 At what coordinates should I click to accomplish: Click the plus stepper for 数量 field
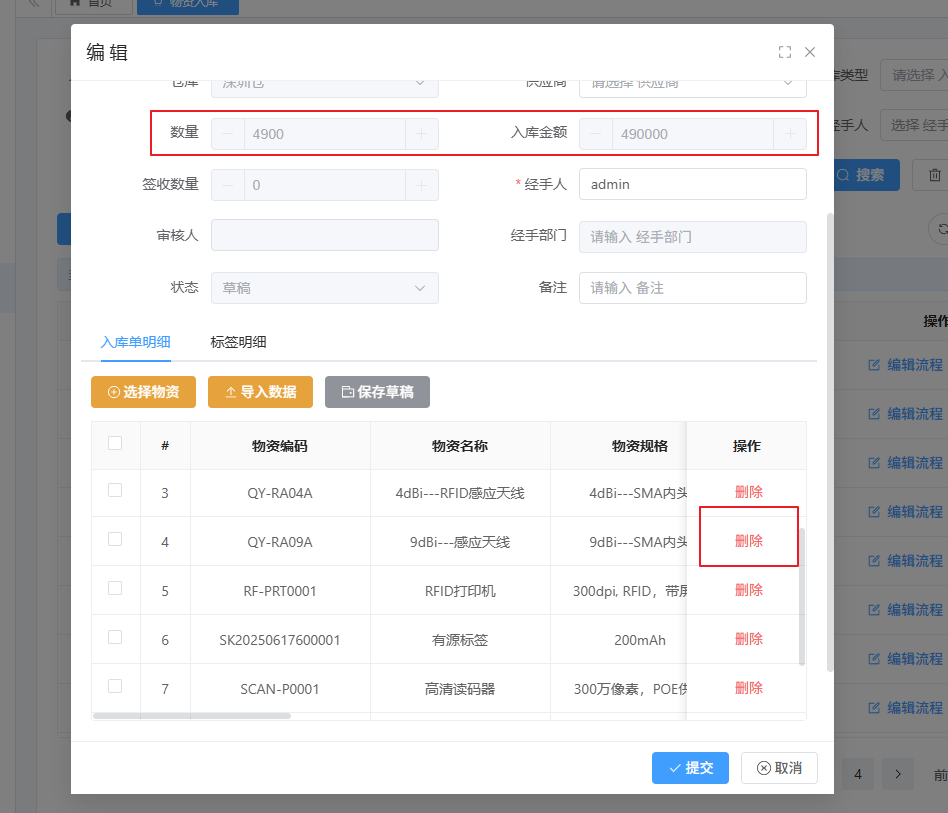421,134
